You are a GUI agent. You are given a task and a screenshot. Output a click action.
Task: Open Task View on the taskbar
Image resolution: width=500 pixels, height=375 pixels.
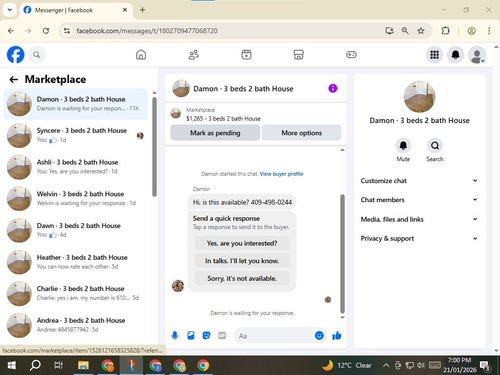point(59,365)
